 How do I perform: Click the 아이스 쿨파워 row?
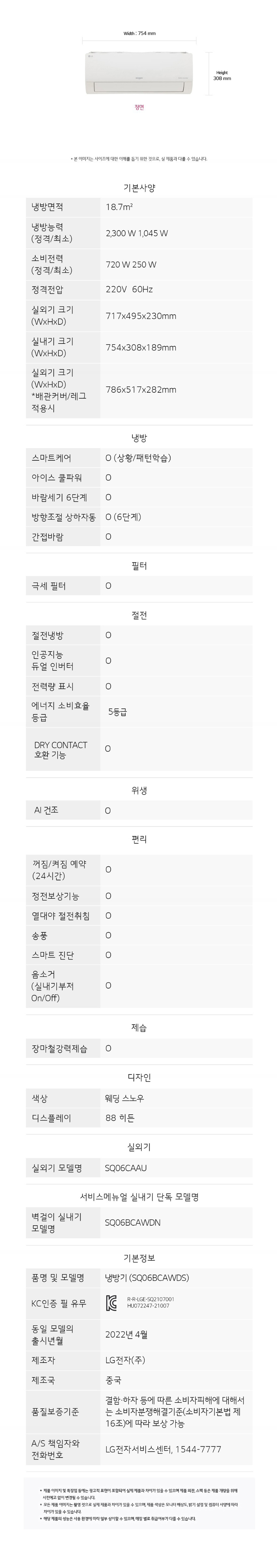click(139, 478)
